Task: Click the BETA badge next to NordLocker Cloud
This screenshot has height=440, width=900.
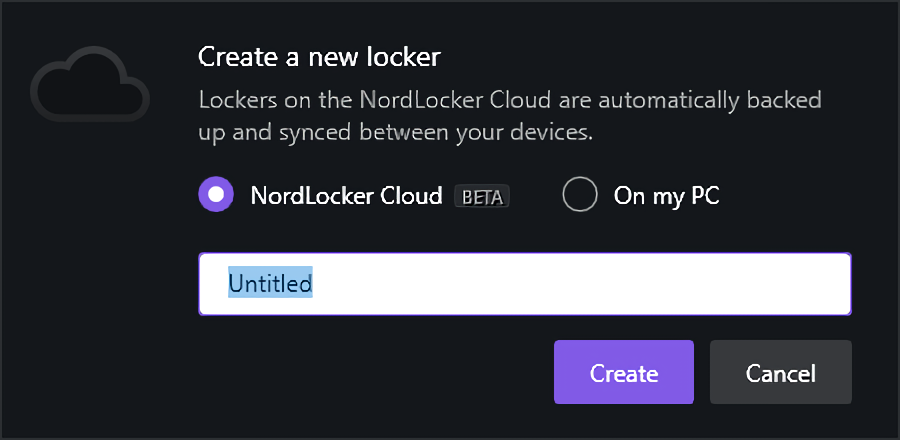Action: [x=482, y=196]
